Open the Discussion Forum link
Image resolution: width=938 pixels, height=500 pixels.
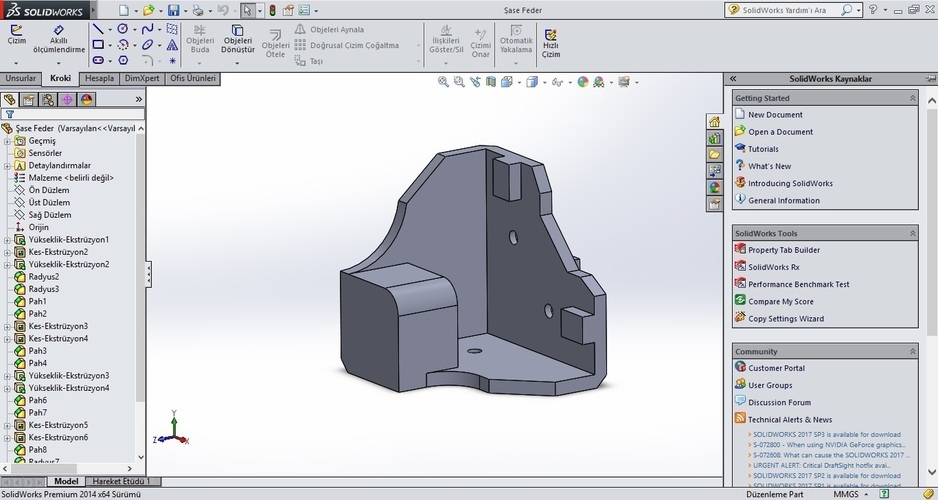[x=779, y=403]
